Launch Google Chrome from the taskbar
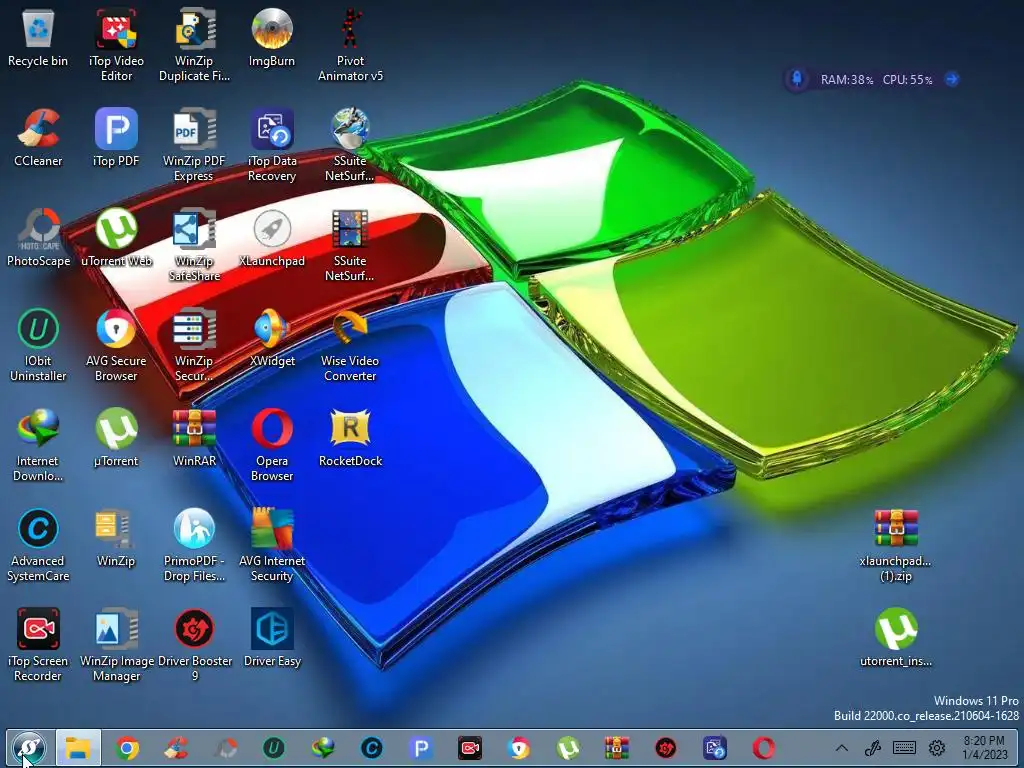 pyautogui.click(x=127, y=748)
